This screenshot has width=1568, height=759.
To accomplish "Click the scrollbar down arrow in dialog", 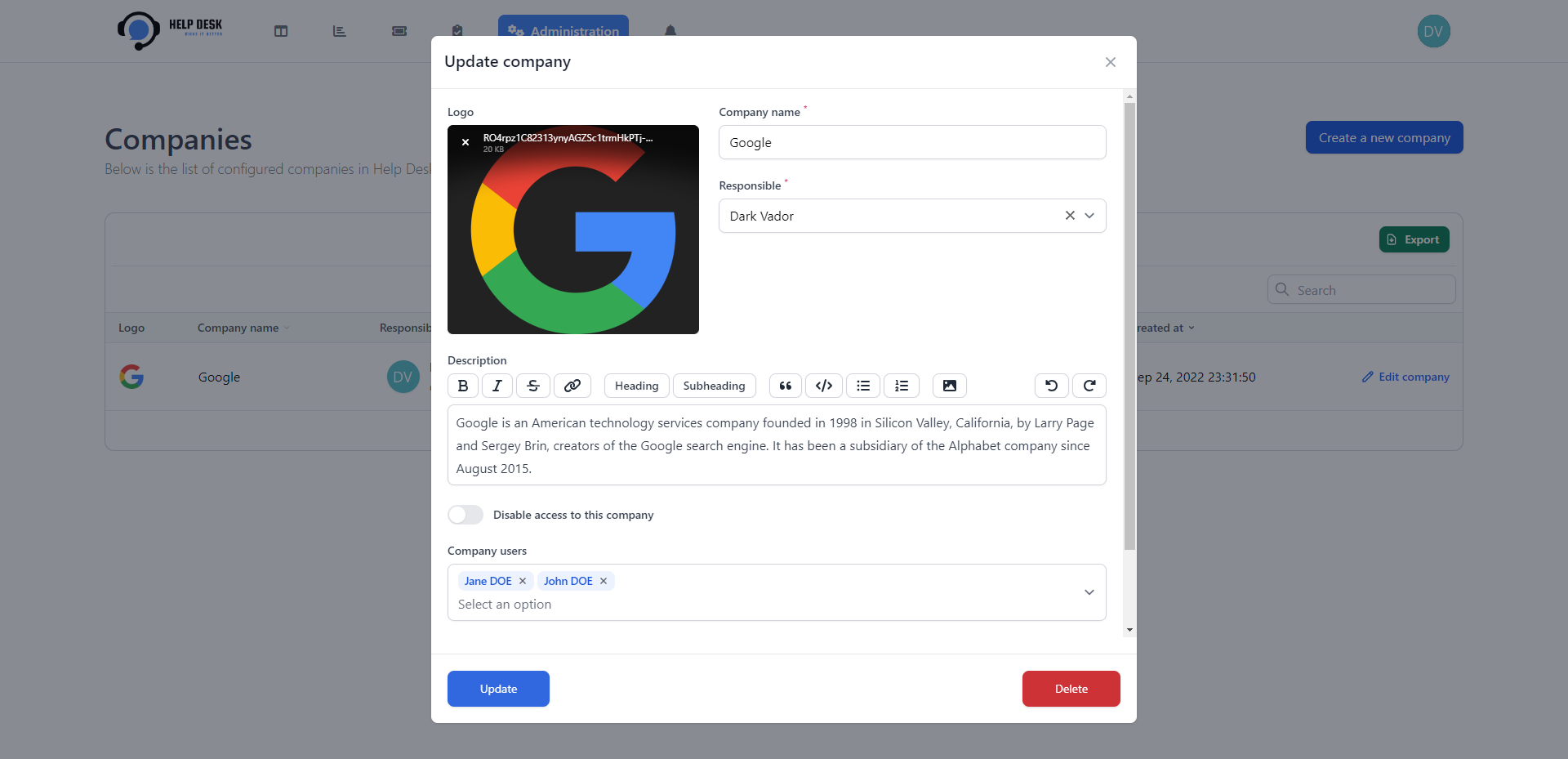I will point(1129,630).
